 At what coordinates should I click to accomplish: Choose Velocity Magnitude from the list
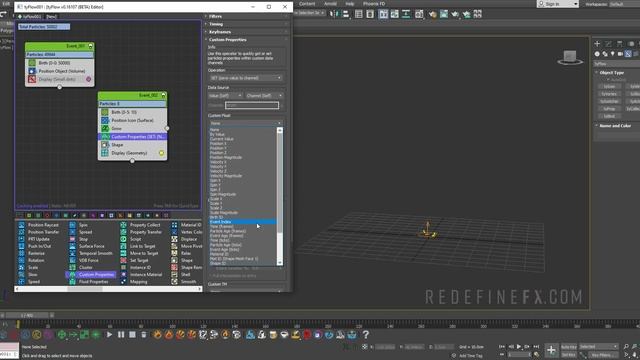tap(226, 176)
